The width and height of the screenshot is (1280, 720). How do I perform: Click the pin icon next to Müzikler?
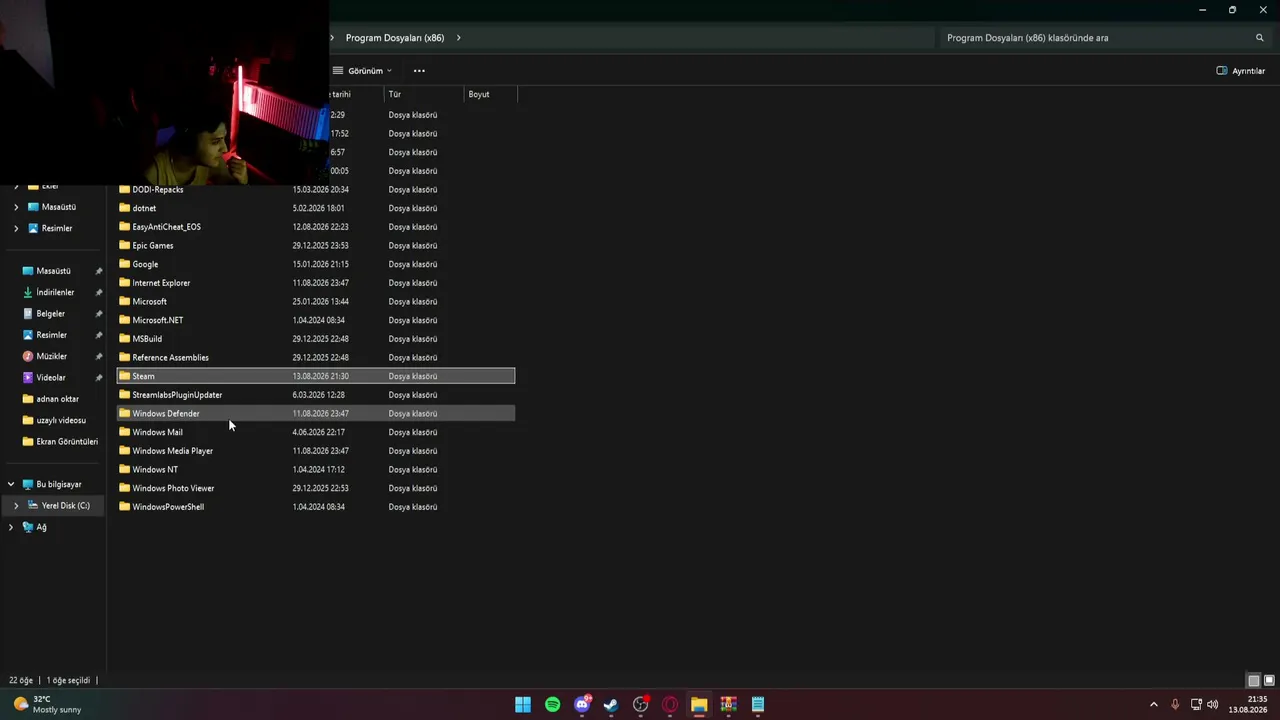99,356
